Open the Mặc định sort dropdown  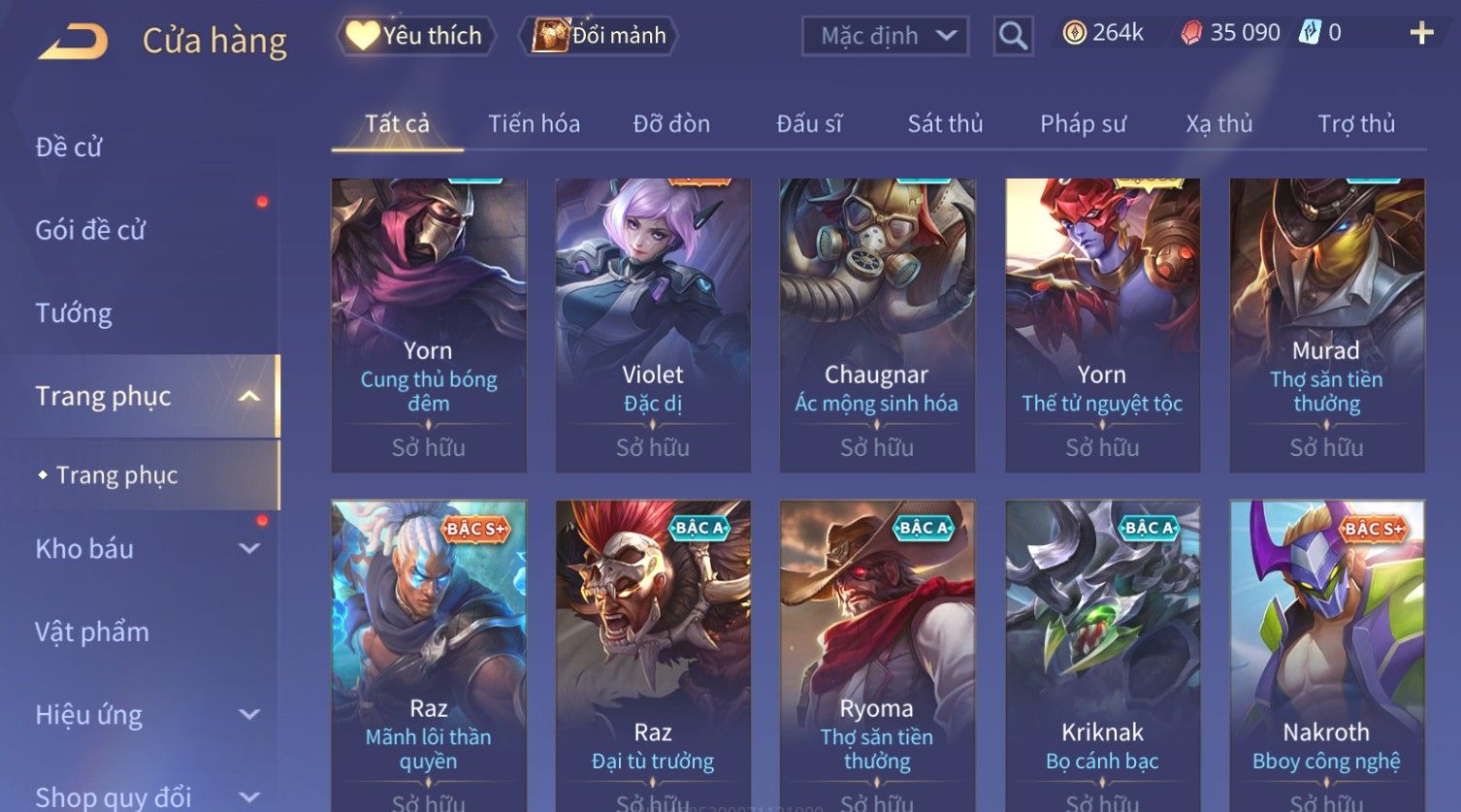[885, 36]
